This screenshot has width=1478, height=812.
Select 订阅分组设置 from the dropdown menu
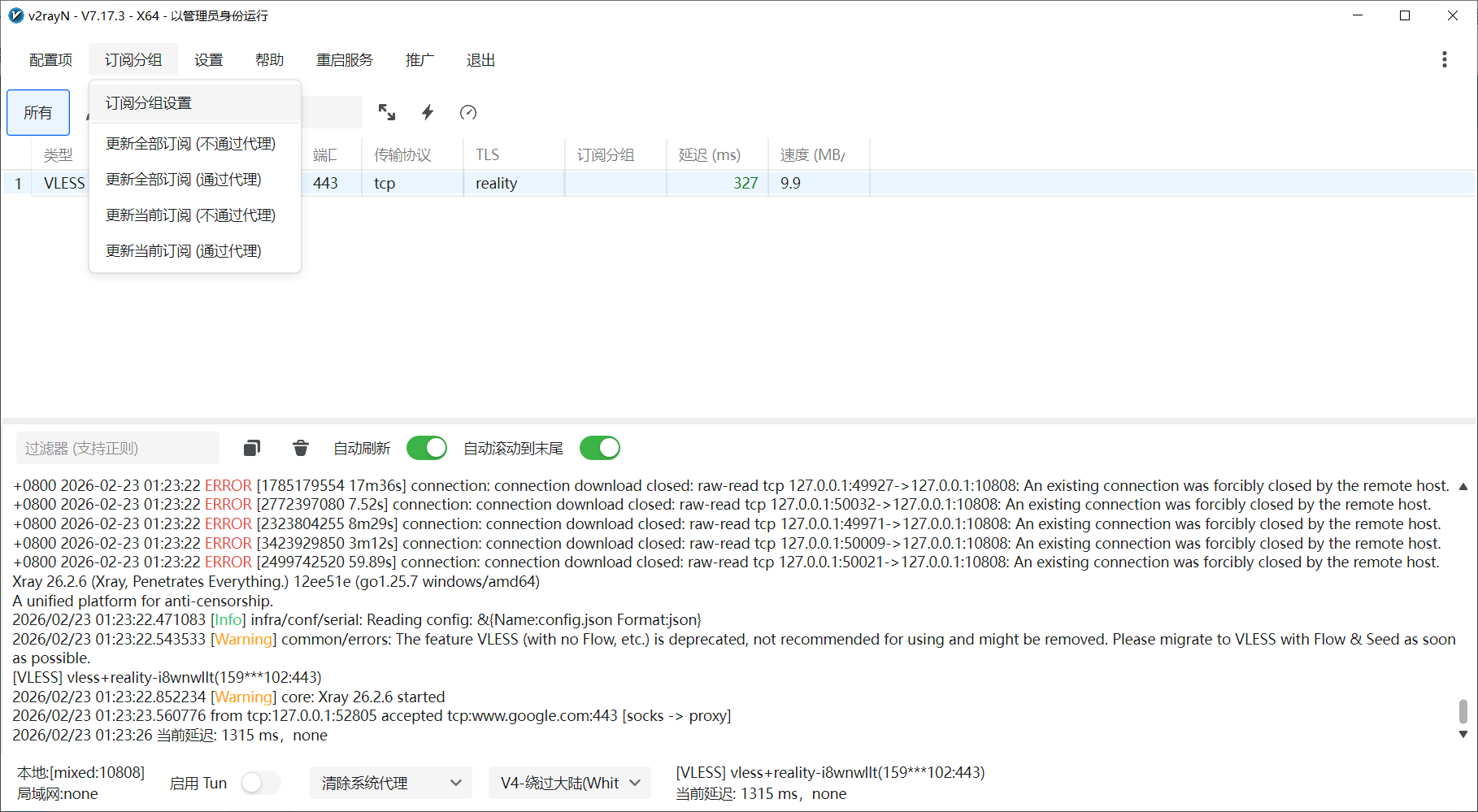click(149, 103)
